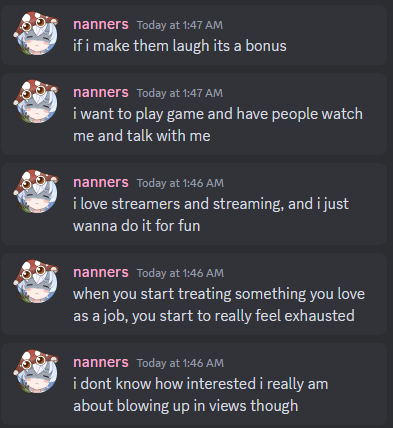Open nanners profile from 'i want to play game' message
The width and height of the screenshot is (393, 428).
click(101, 93)
